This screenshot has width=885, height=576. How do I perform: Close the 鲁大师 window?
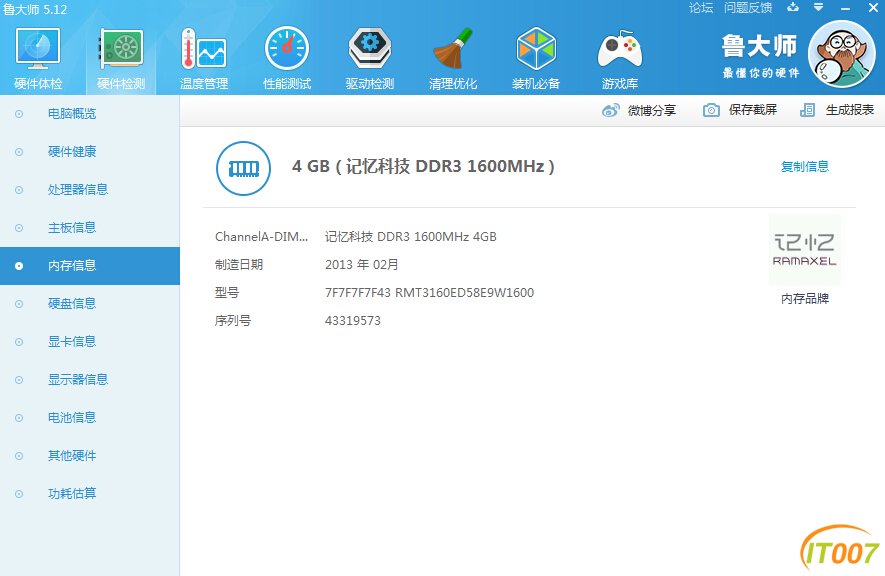tap(873, 8)
